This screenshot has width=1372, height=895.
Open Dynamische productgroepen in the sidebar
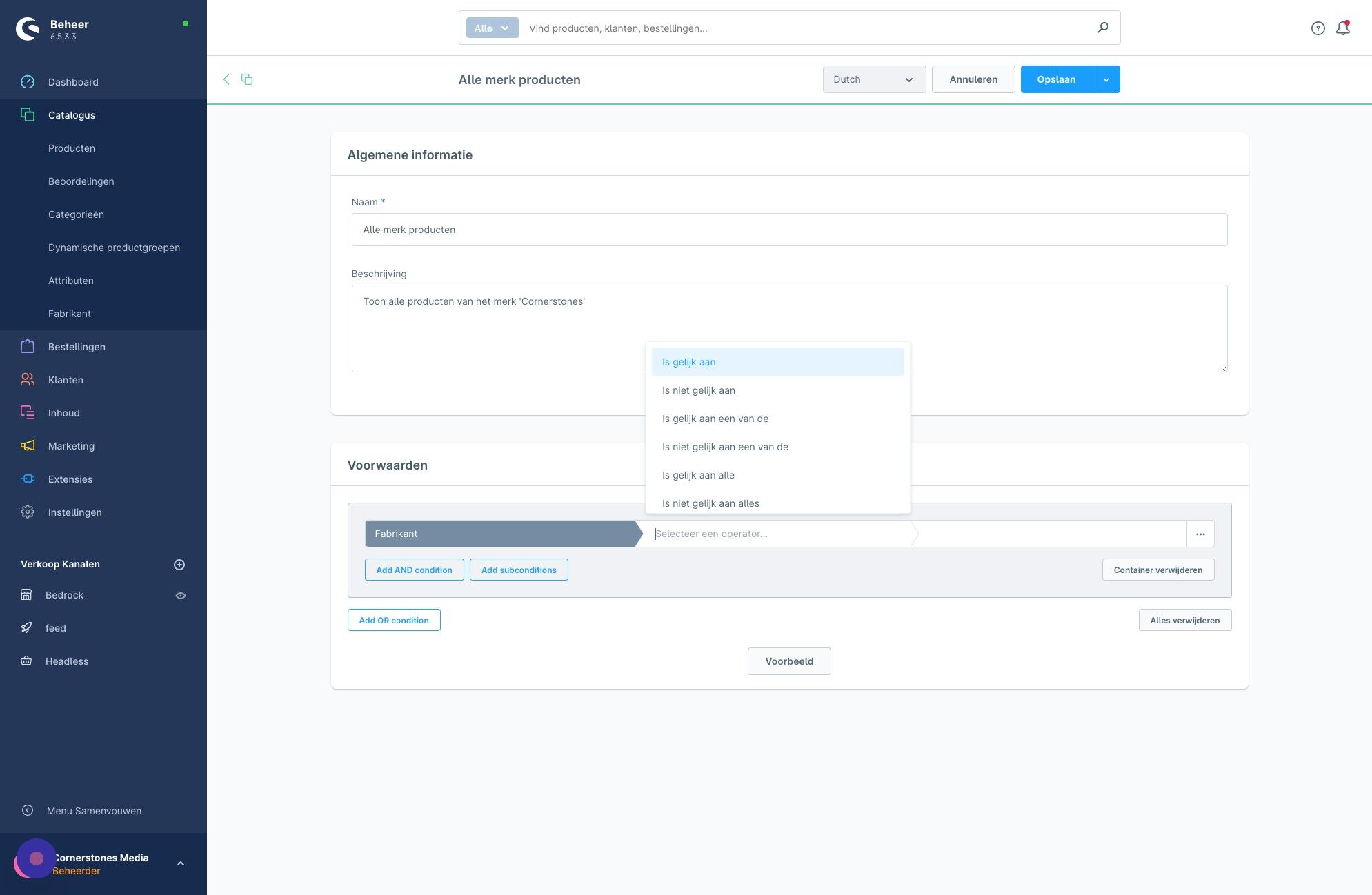click(x=114, y=247)
